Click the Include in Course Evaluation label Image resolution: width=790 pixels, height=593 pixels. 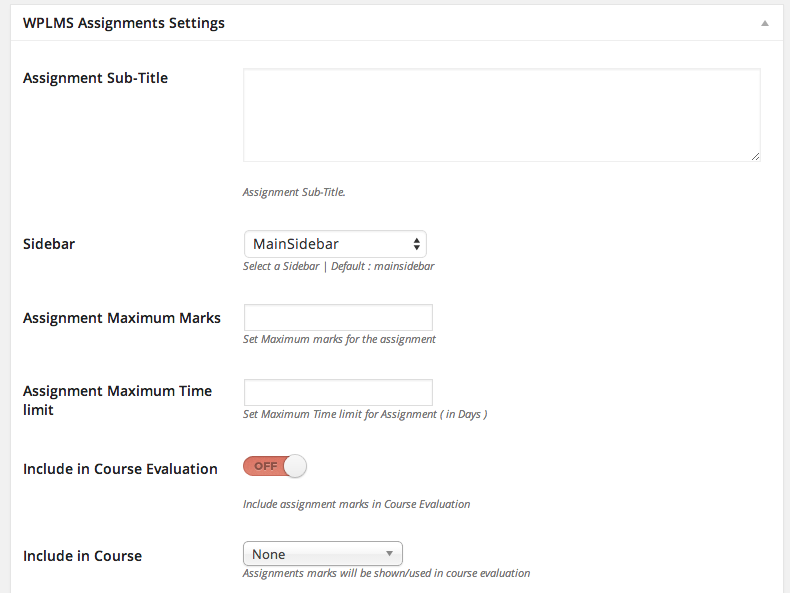[x=120, y=469]
